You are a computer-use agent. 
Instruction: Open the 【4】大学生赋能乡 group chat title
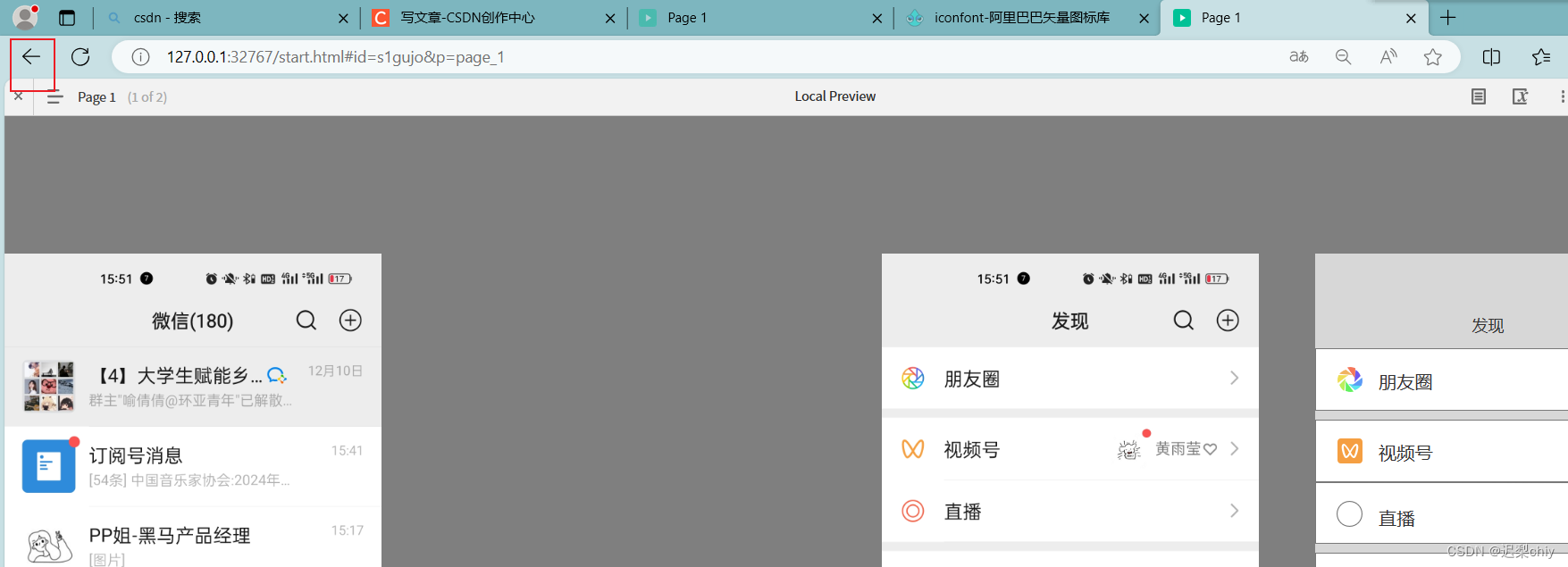(179, 376)
